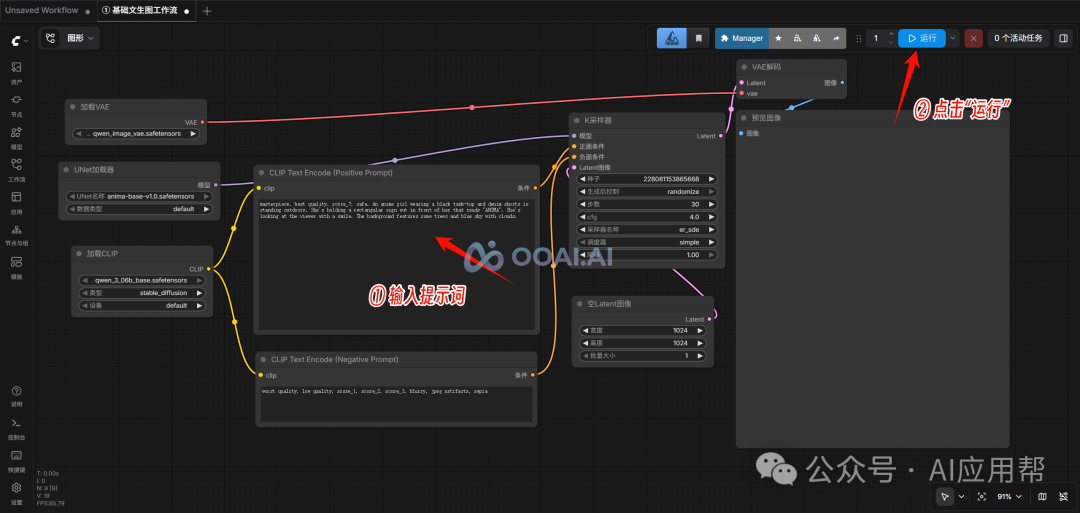
Task: Increase 宽度 1024 with right arrow
Action: pyautogui.click(x=700, y=331)
